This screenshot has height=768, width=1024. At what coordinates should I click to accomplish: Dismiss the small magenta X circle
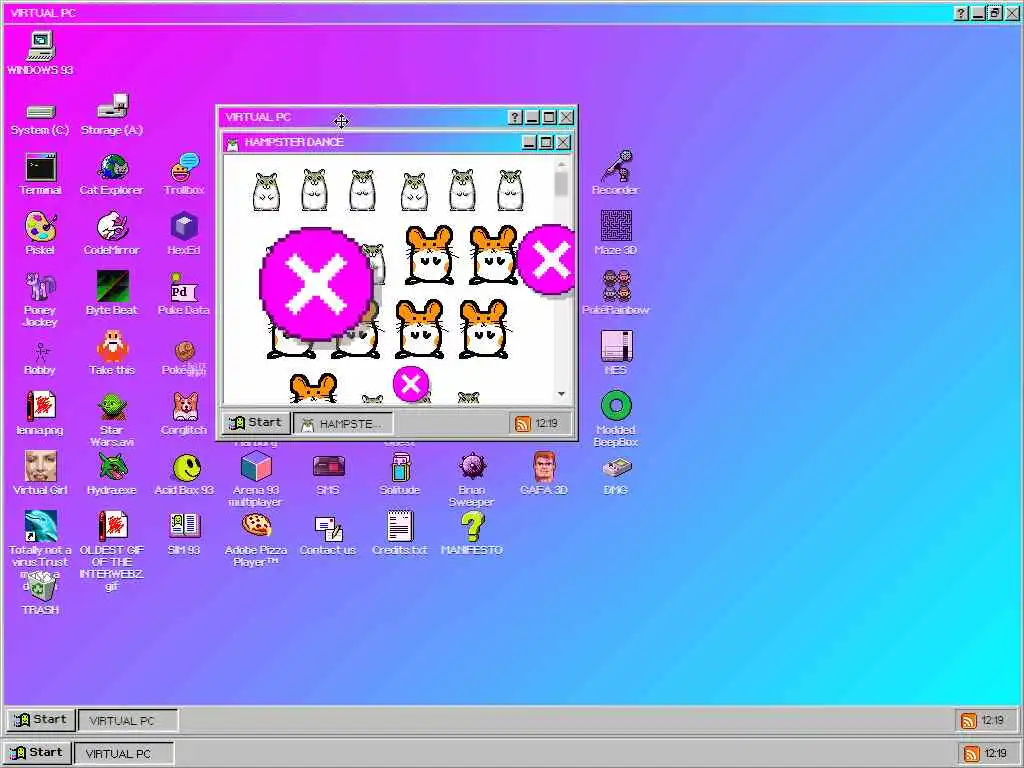pyautogui.click(x=411, y=384)
